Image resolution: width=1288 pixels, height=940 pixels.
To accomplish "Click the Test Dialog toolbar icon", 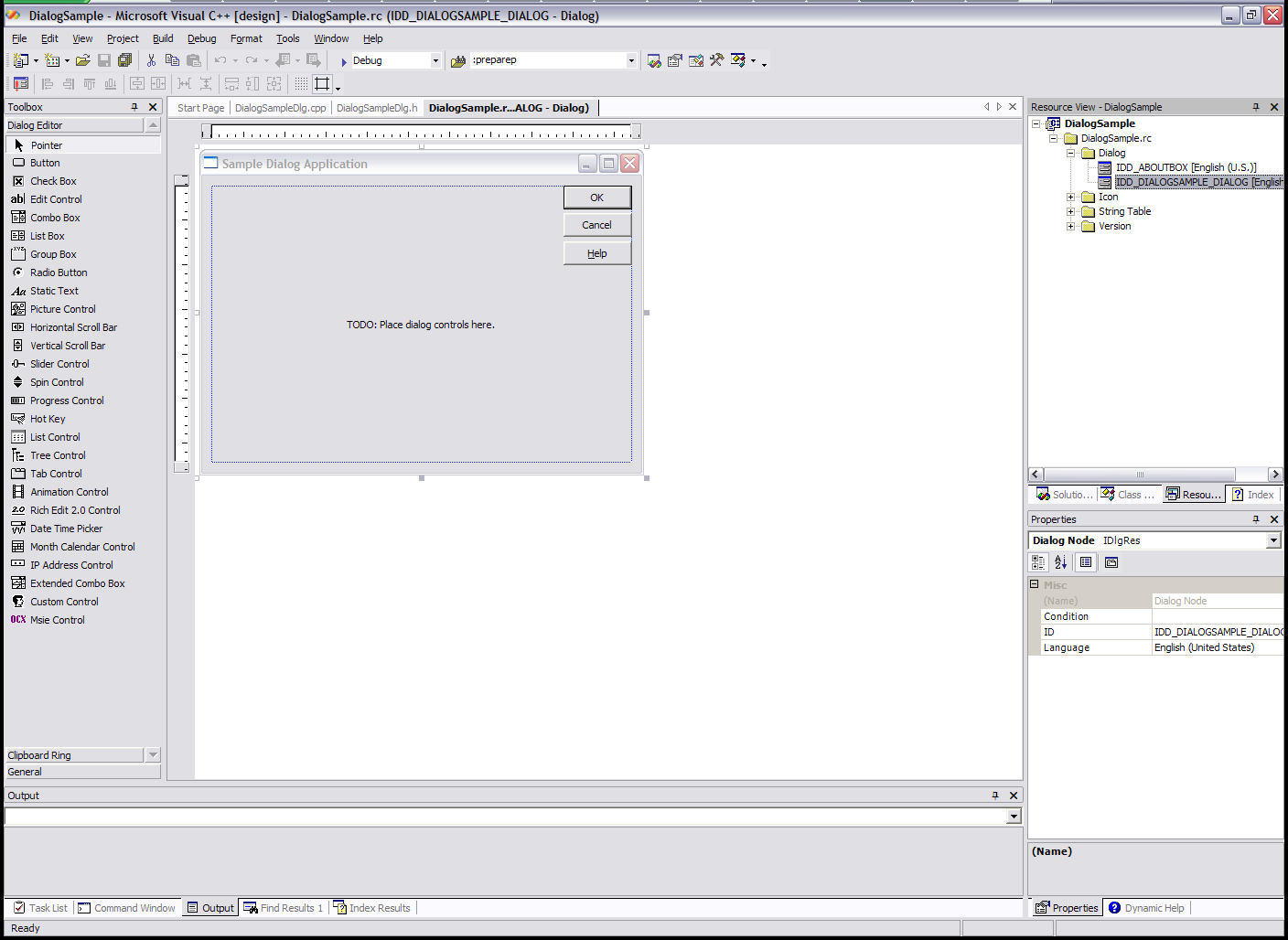I will [x=20, y=84].
